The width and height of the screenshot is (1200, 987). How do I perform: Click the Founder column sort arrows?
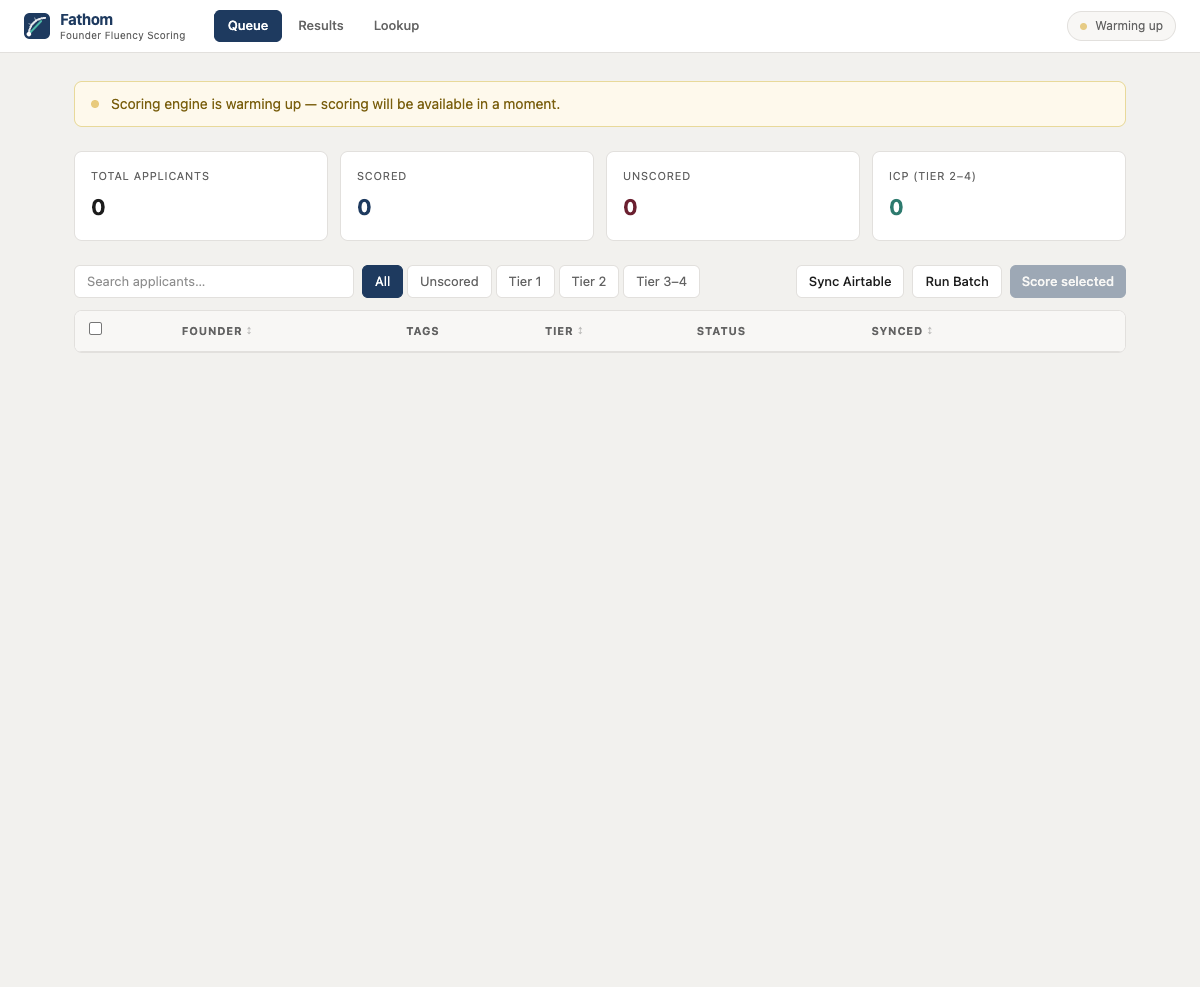click(249, 331)
